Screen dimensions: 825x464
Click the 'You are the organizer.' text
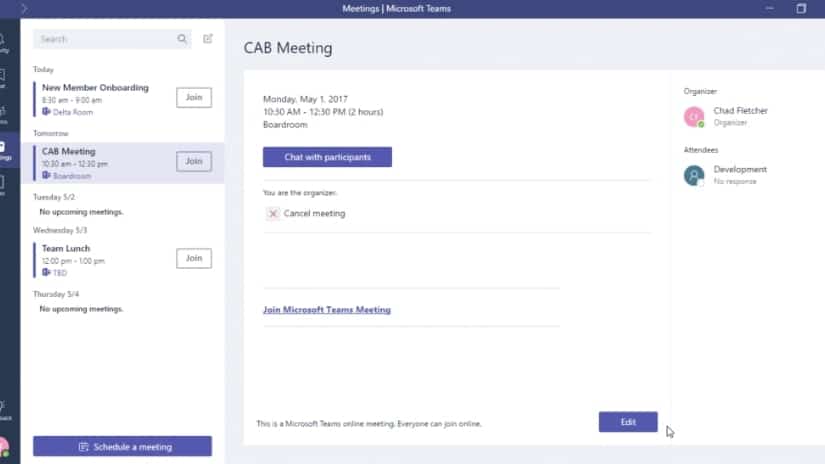pos(300,193)
